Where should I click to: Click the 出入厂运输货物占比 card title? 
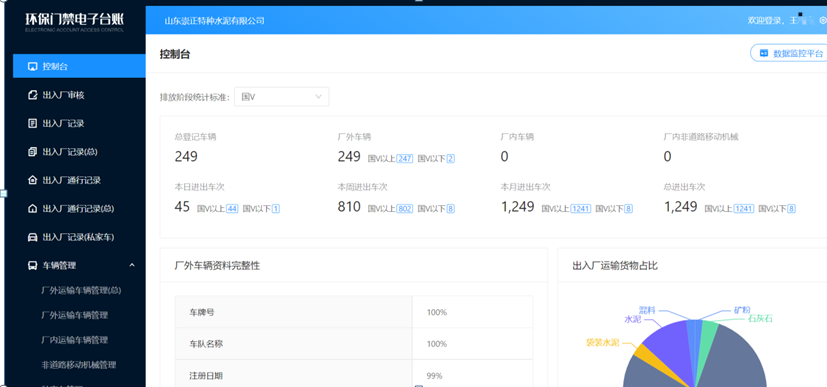(615, 266)
